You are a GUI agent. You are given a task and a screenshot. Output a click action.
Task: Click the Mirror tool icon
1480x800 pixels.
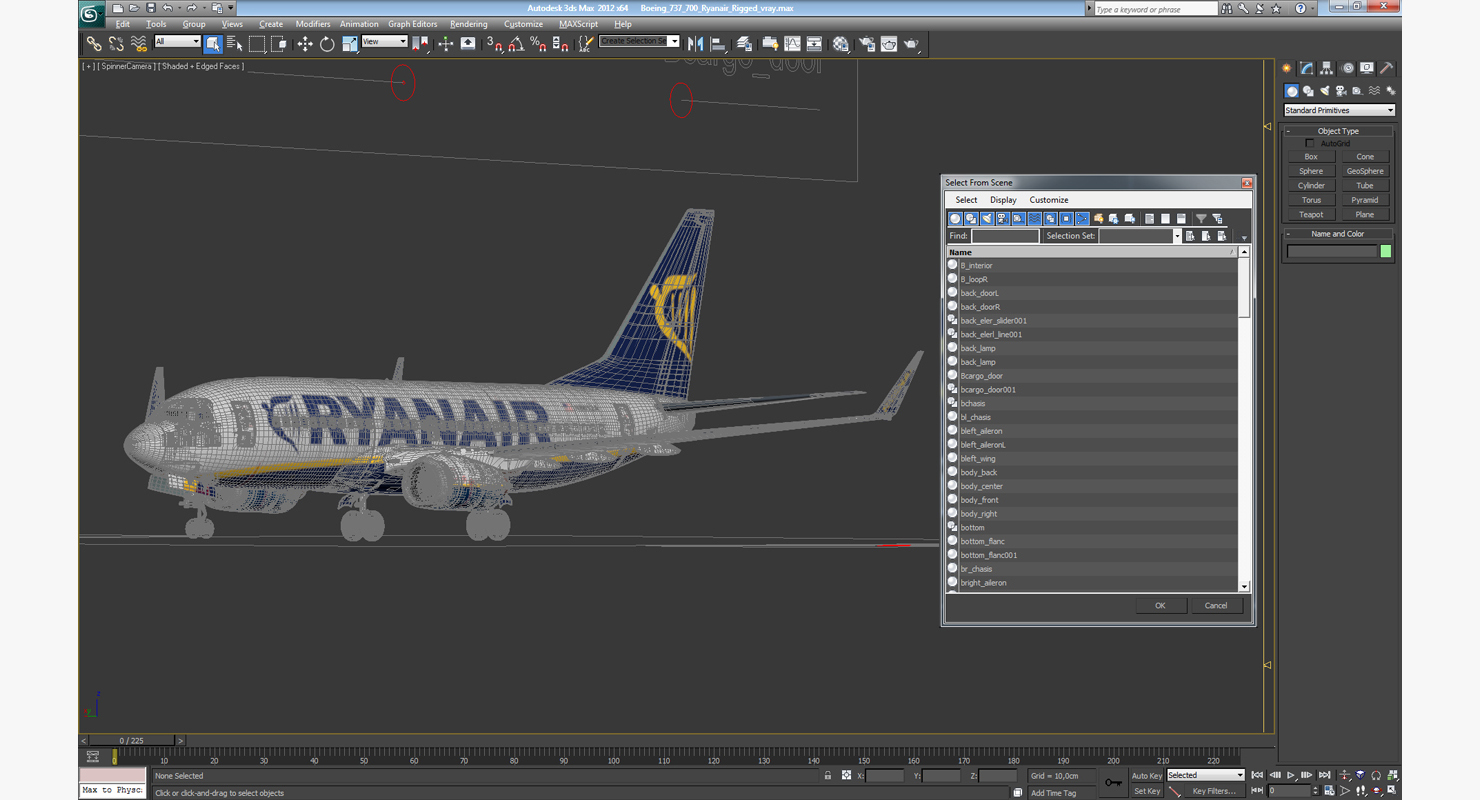[x=695, y=44]
